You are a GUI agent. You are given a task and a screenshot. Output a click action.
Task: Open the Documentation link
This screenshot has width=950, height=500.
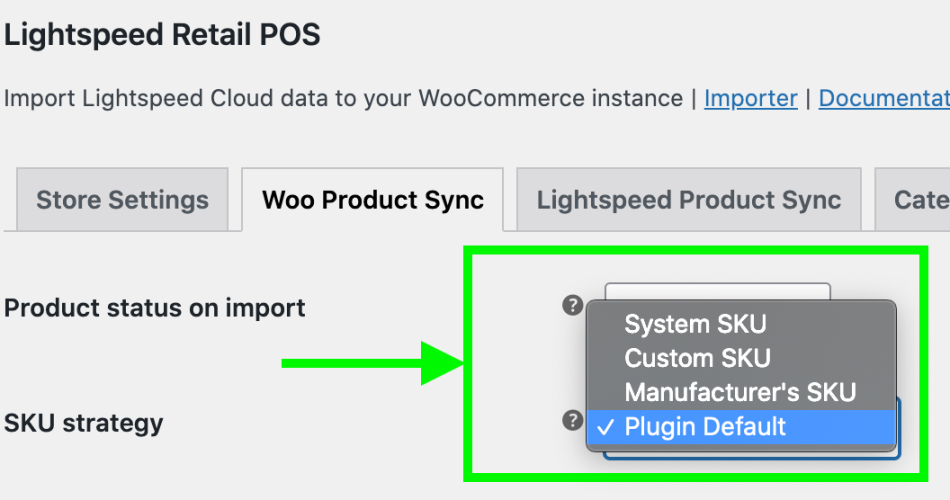click(x=884, y=98)
